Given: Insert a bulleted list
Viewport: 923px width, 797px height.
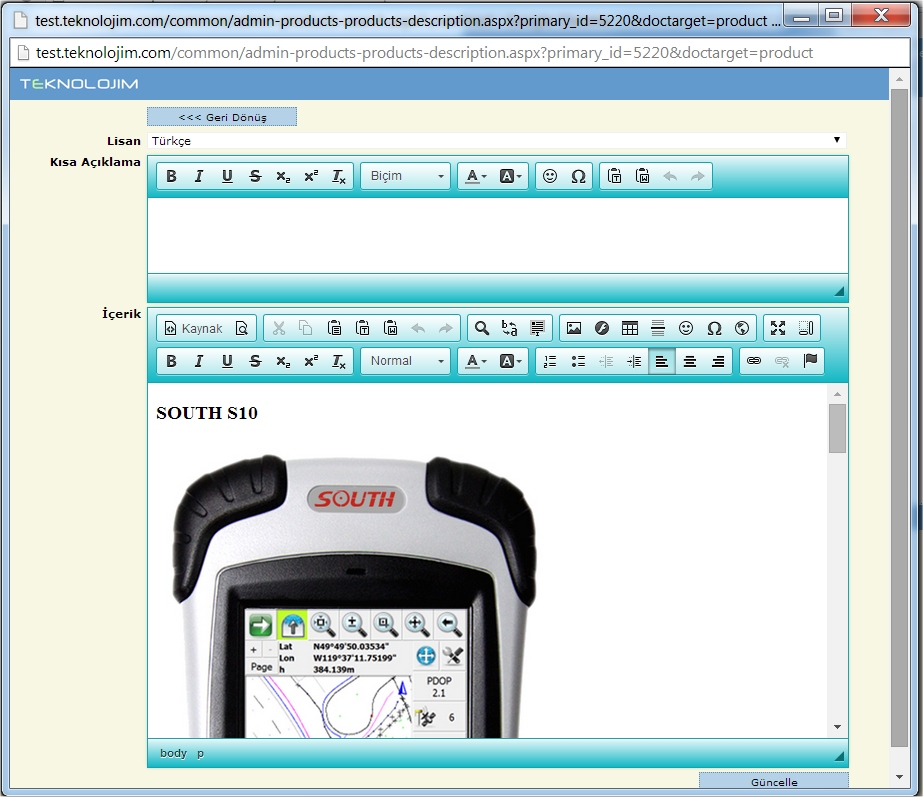Looking at the screenshot, I should tap(578, 361).
